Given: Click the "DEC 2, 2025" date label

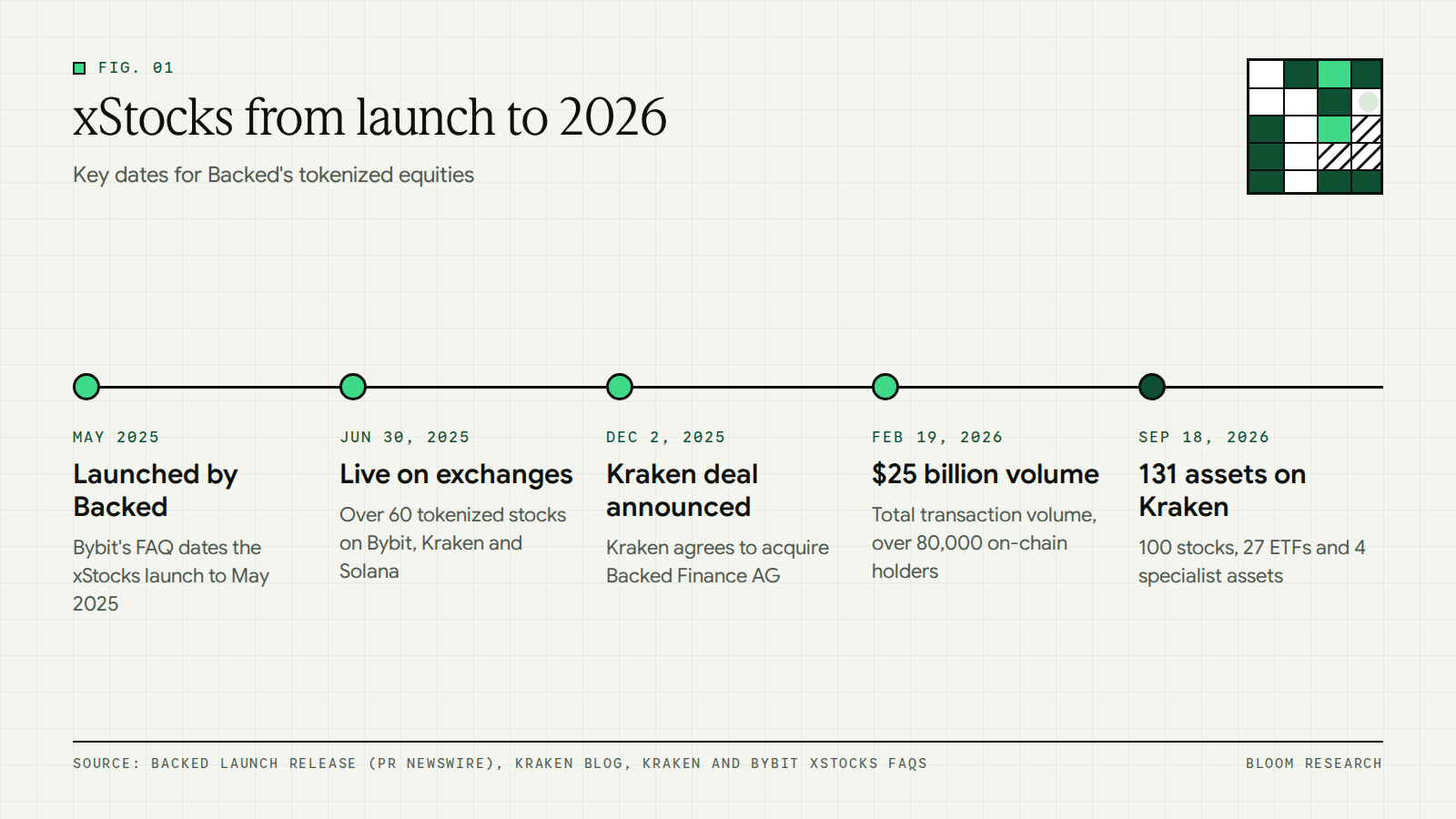Looking at the screenshot, I should [665, 438].
